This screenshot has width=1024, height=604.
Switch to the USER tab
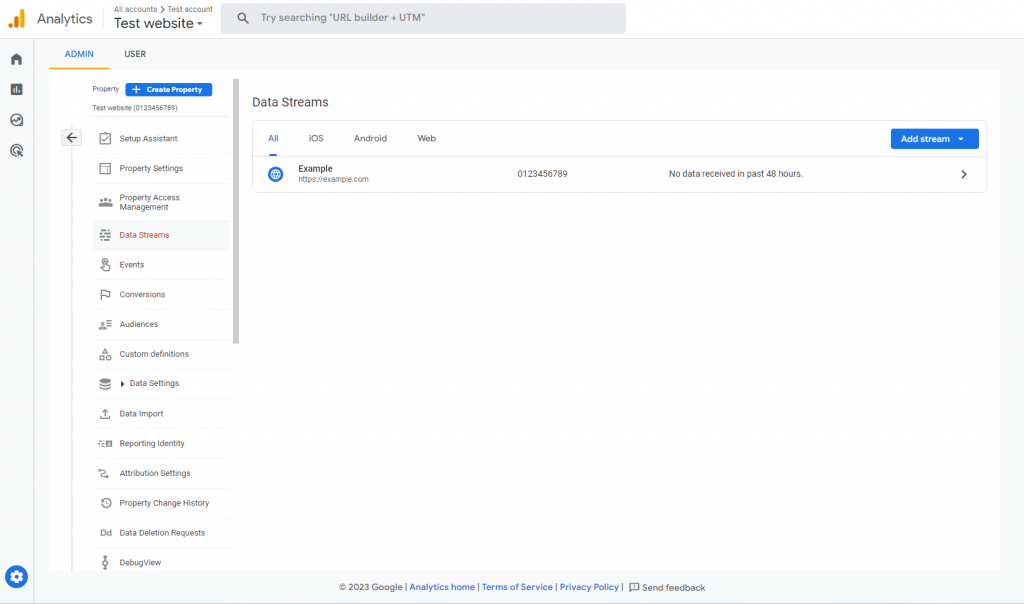coord(135,54)
